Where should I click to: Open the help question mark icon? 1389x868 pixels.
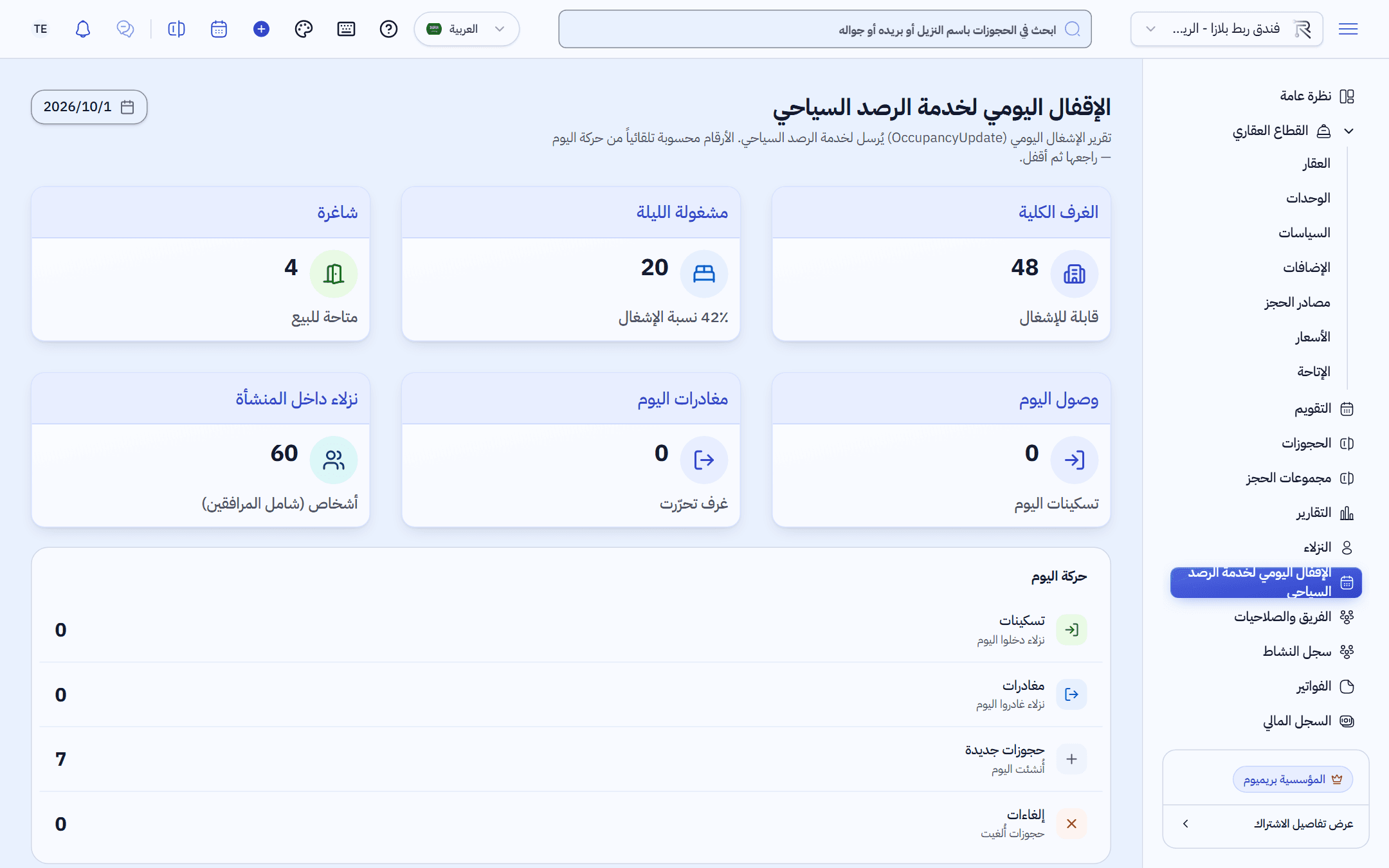388,29
